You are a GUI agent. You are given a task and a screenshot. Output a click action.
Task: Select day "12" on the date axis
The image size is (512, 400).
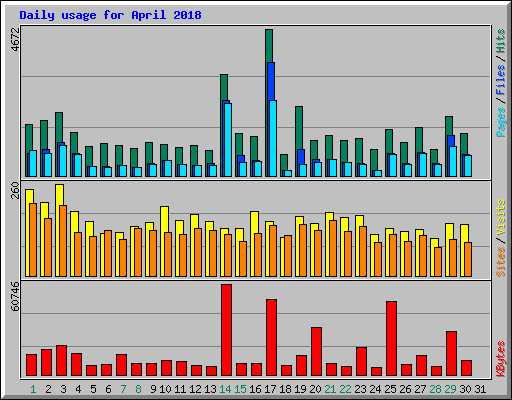[195, 389]
